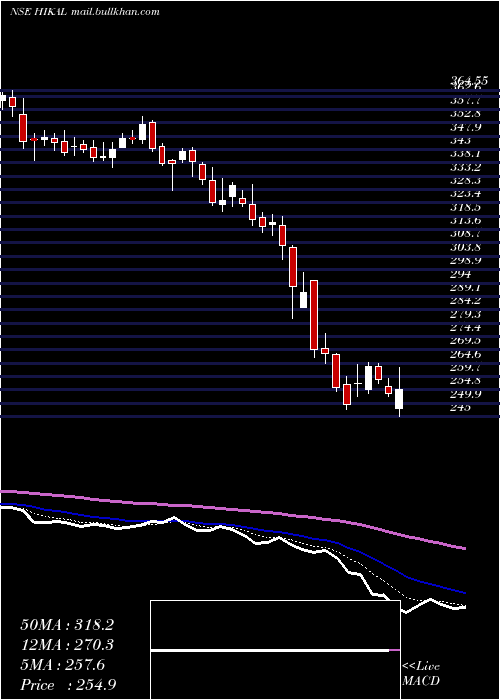Click the 347.9 price axis label
The image size is (500, 700).
[x=465, y=127]
